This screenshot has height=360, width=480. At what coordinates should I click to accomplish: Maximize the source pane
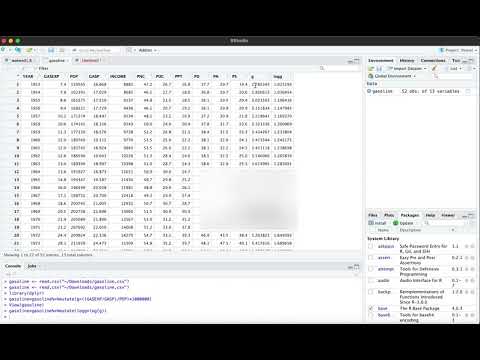(x=357, y=61)
